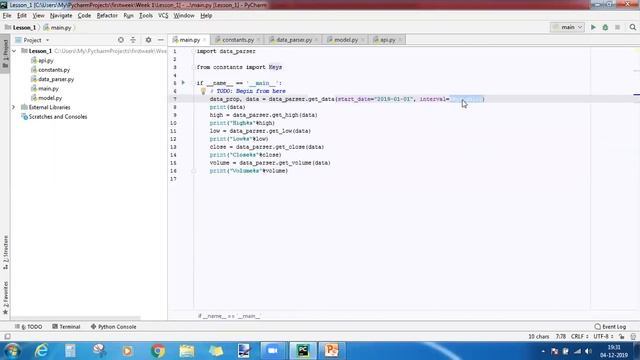Viewport: 640px width, 360px height.
Task: Toggle the Structure side tool window
Action: pyautogui.click(x=5, y=252)
